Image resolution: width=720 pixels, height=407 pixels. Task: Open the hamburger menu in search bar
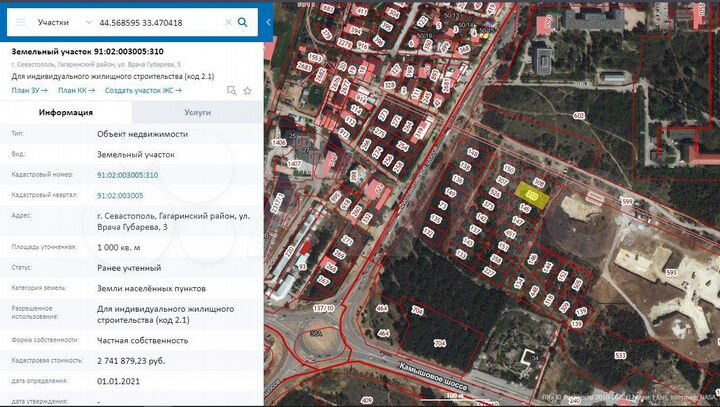(20, 21)
